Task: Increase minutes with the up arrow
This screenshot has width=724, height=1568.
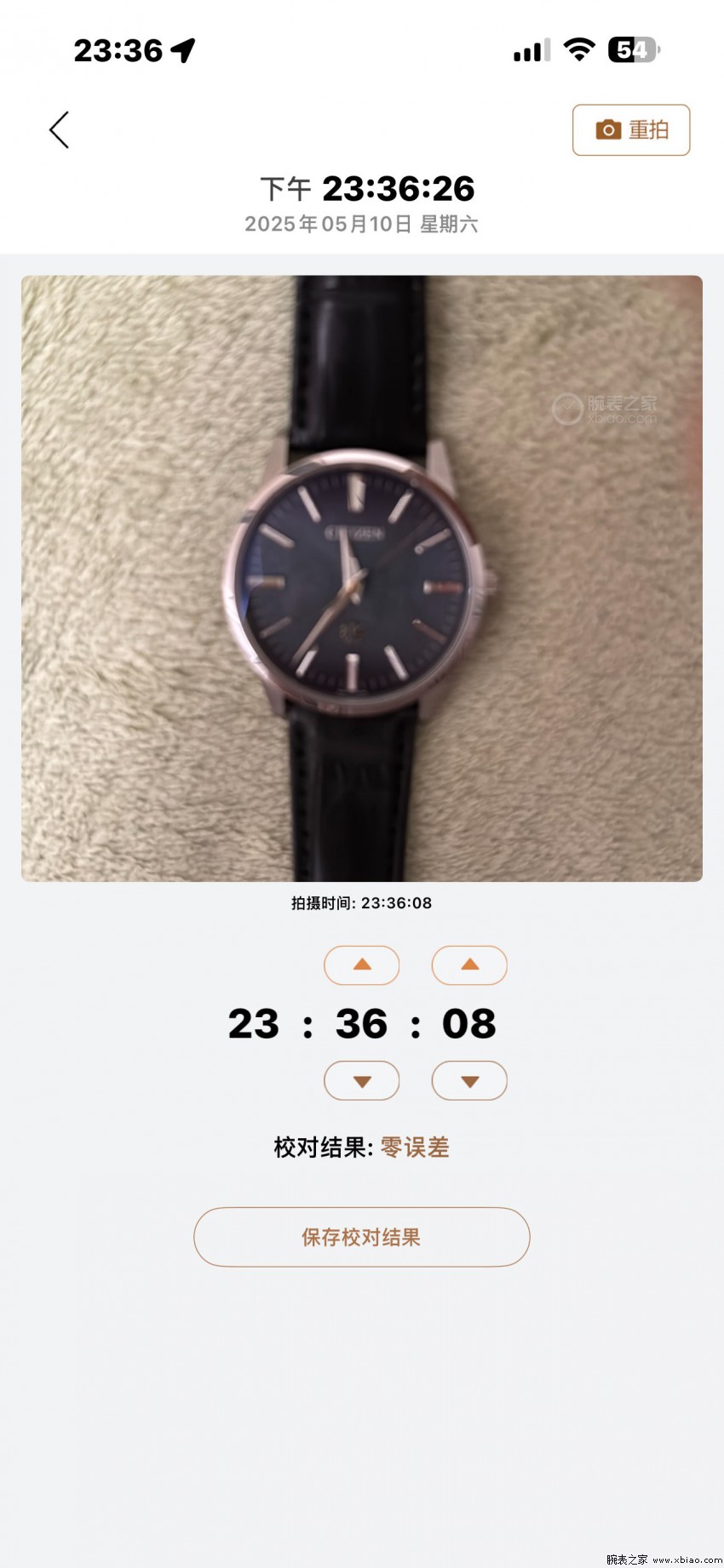Action: click(362, 965)
